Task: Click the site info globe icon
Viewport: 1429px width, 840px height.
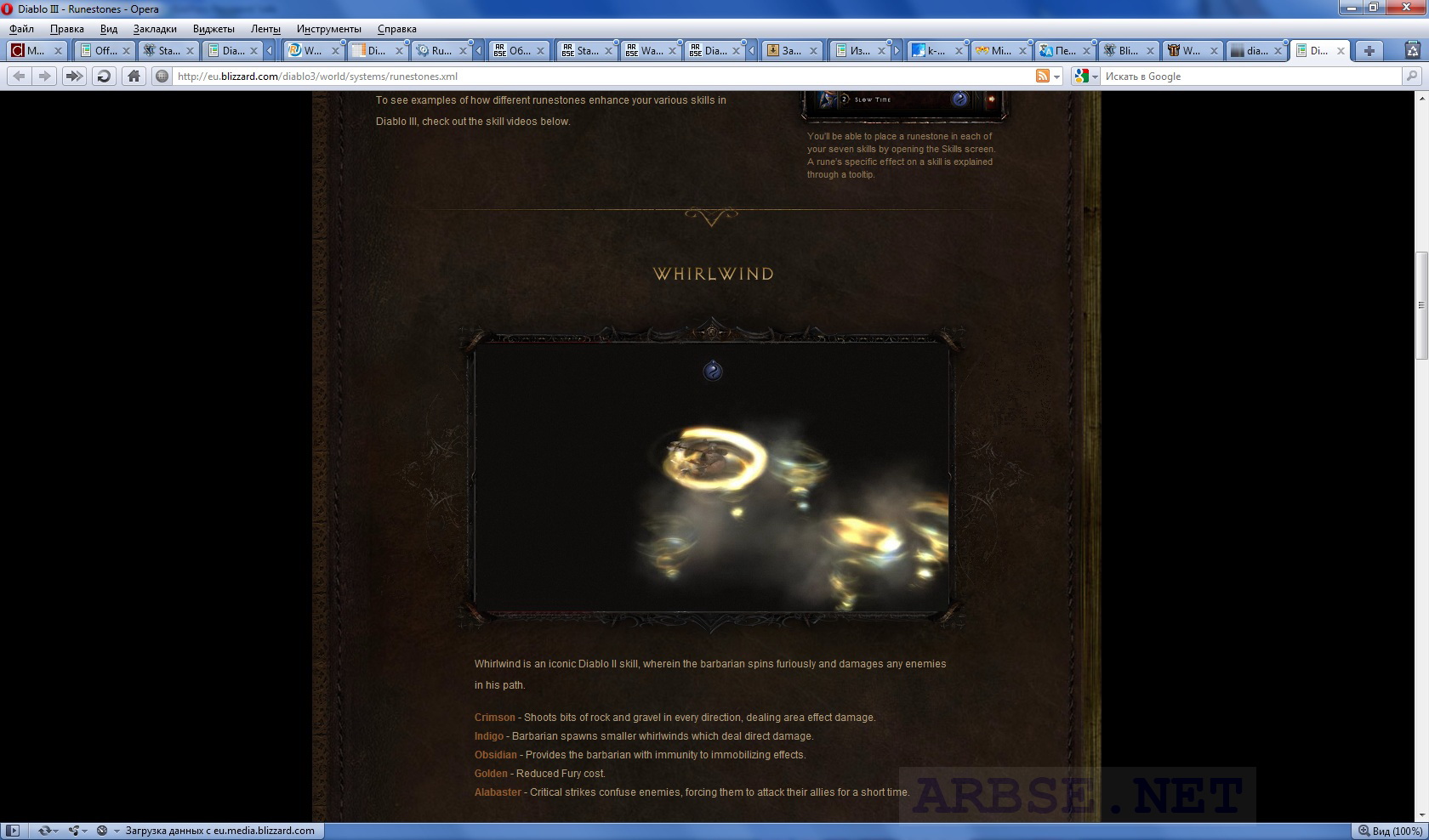Action: pyautogui.click(x=162, y=76)
